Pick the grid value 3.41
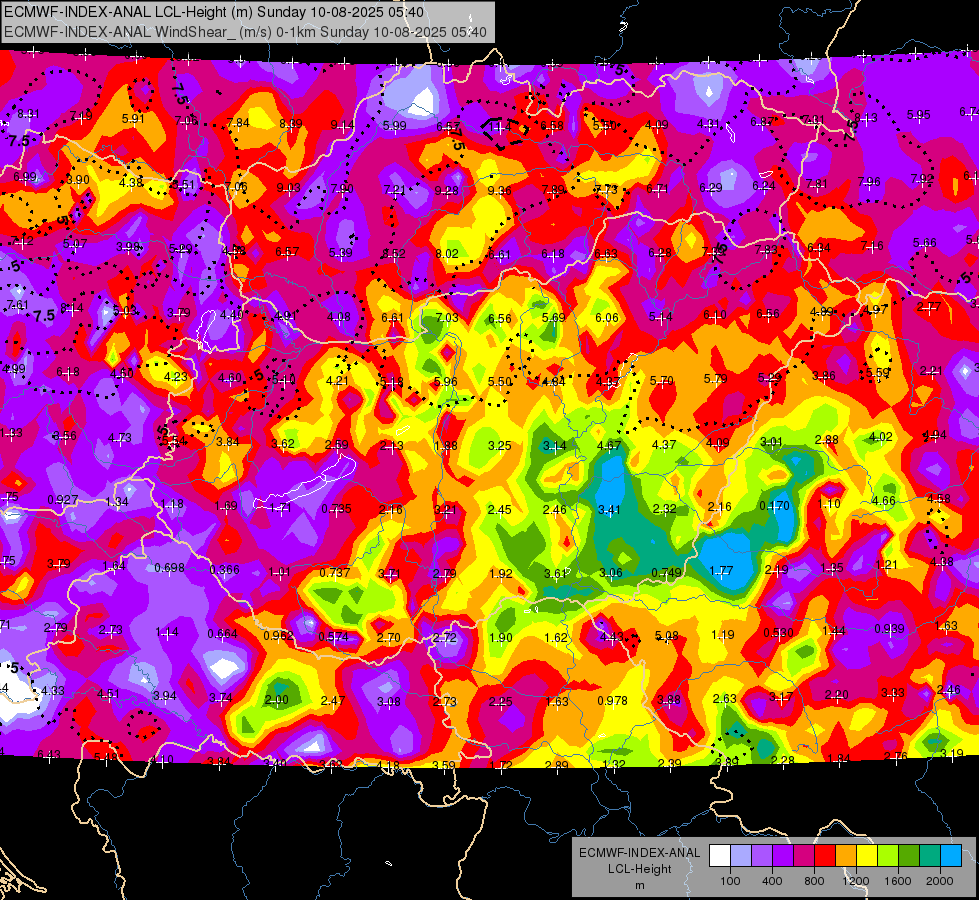979x900 pixels. (x=609, y=510)
